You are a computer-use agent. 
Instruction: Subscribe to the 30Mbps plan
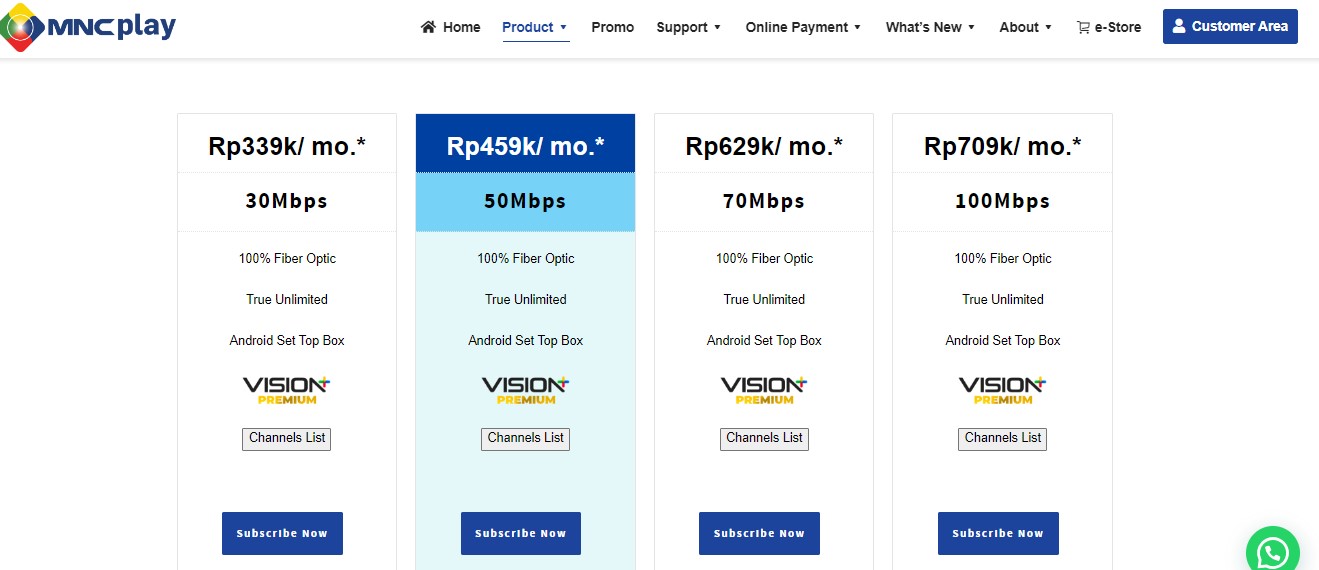click(x=282, y=533)
